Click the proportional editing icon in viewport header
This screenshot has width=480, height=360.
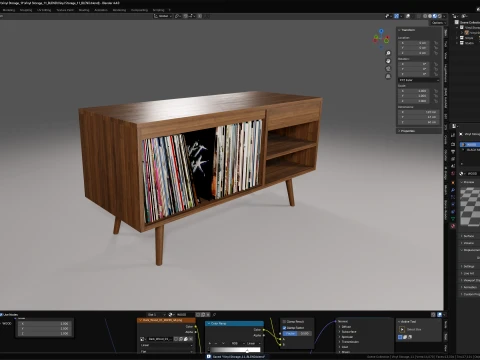pos(200,16)
